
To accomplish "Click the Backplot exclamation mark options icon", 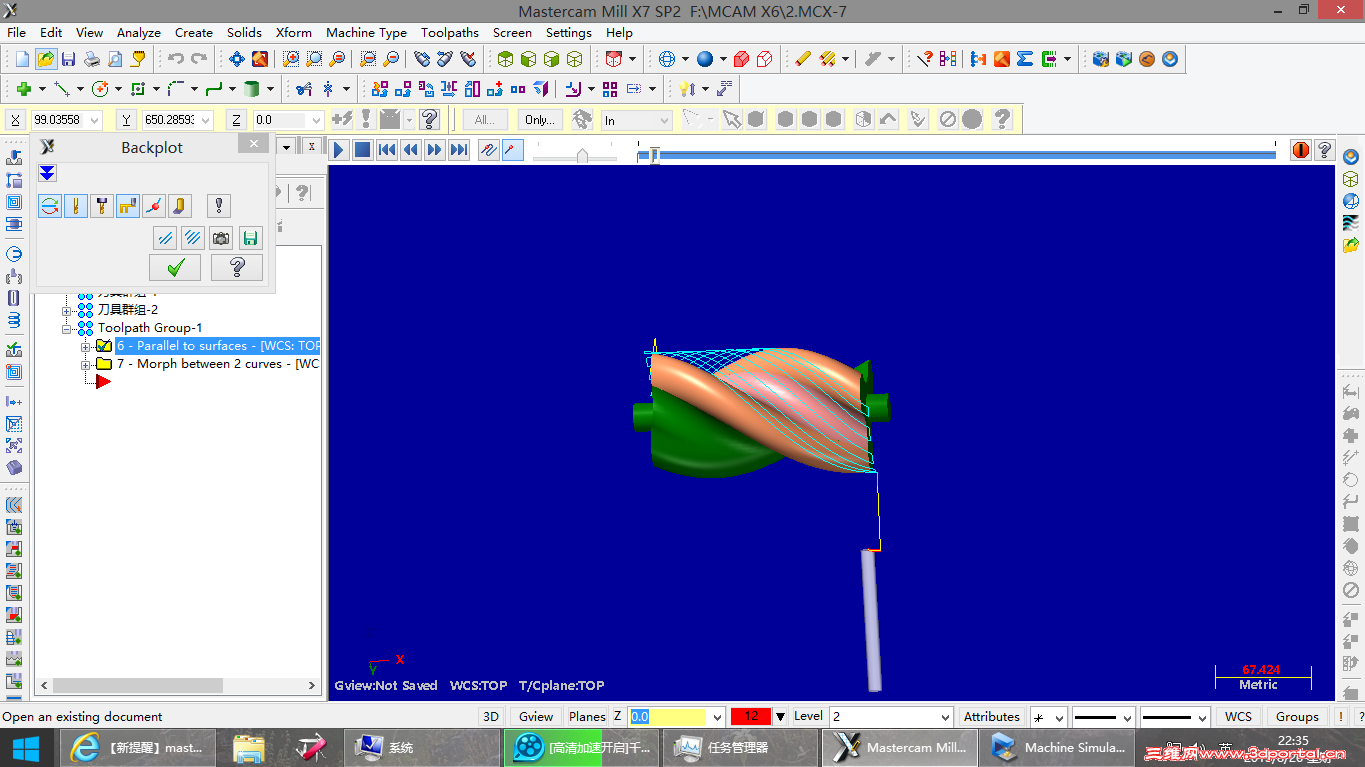I will click(219, 206).
